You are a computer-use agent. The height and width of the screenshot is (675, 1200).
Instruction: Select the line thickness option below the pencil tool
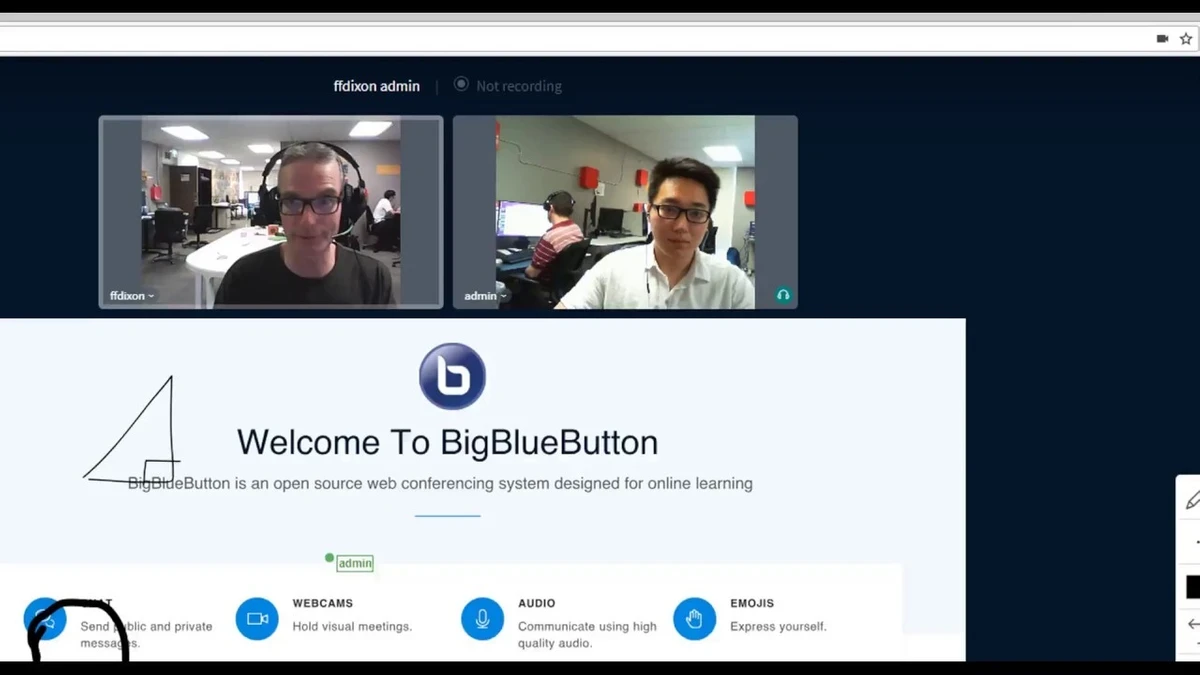click(x=1196, y=540)
